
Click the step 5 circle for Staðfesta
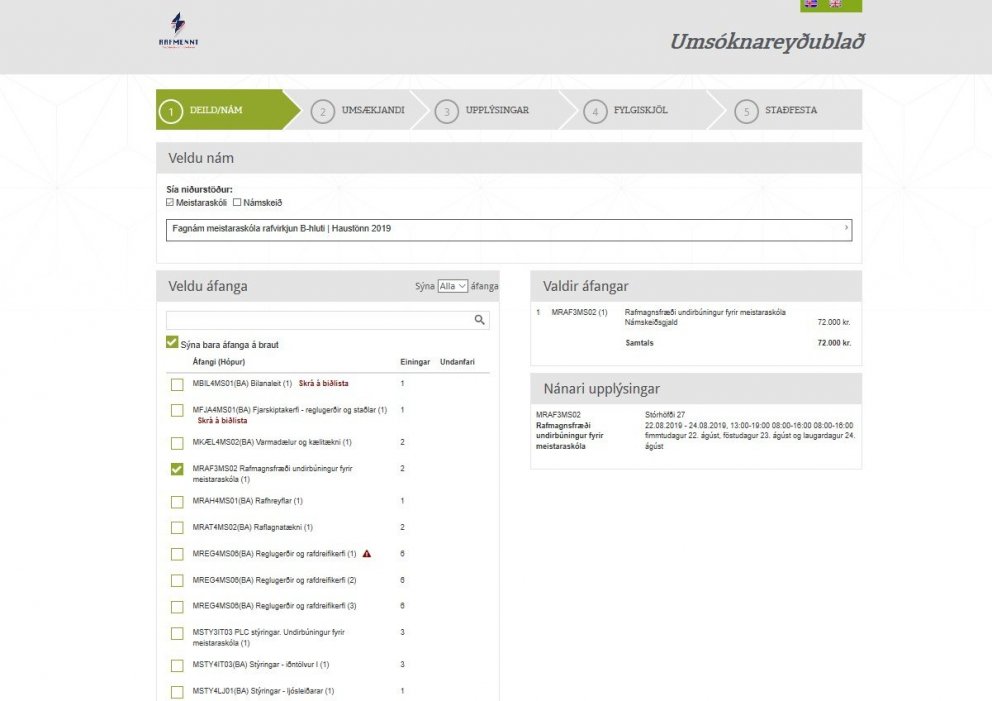pos(745,111)
